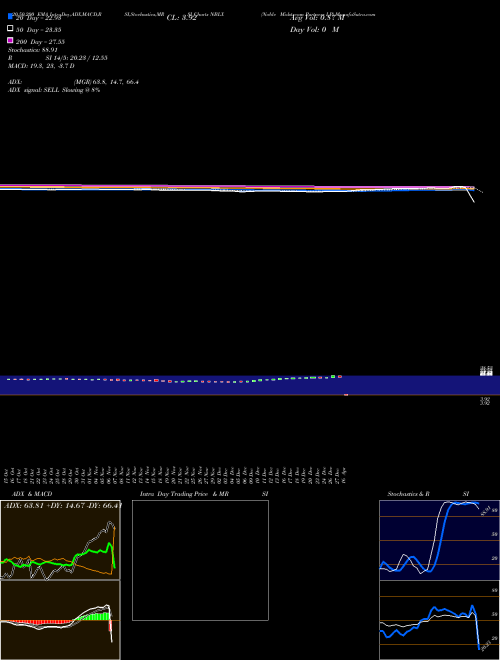Select the '200 Day - 27.55' legend label
The width and height of the screenshot is (500, 660).
pos(40,42)
